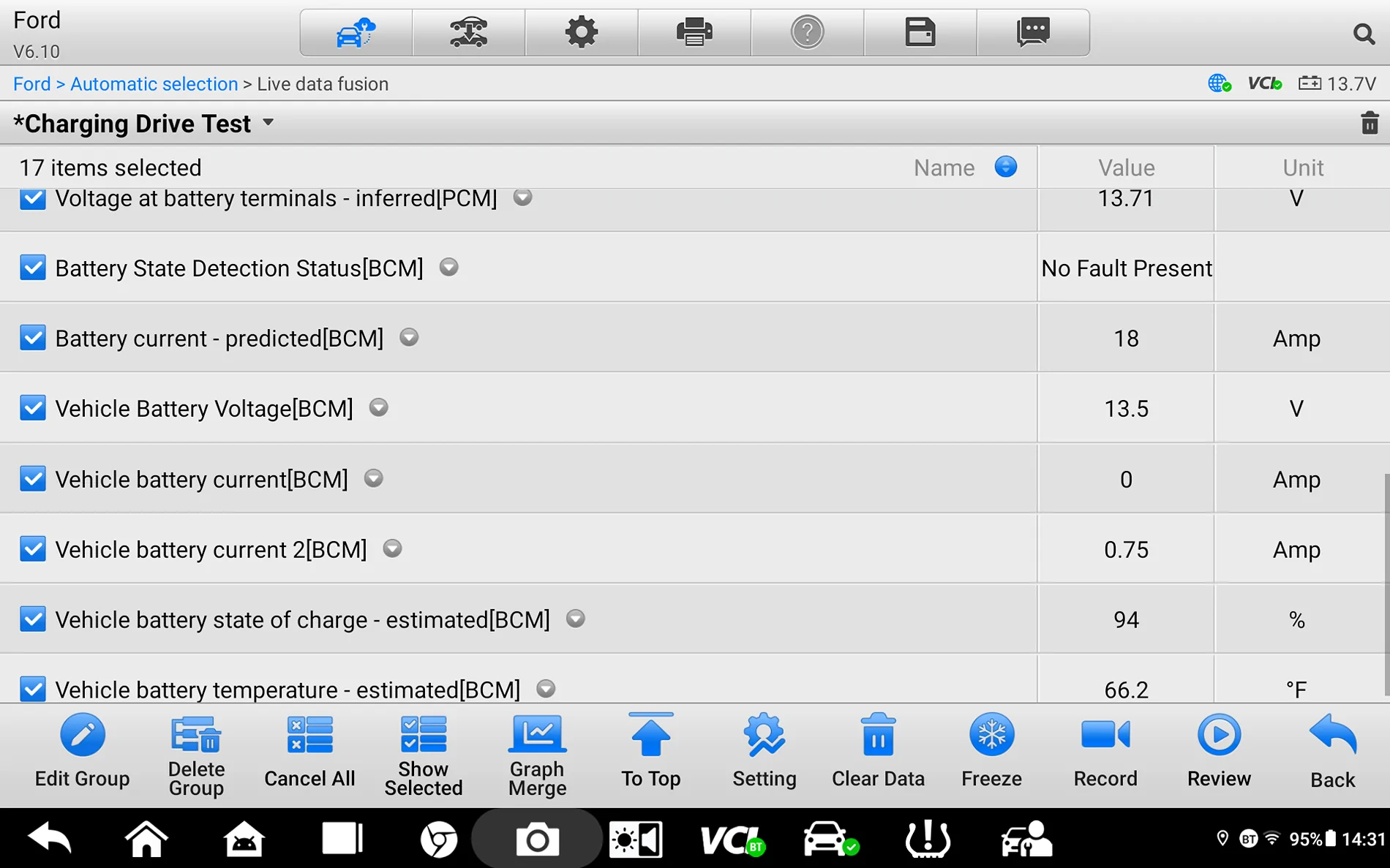Uncheck Vehicle Battery Voltage[BCM]
This screenshot has height=868, width=1390.
(32, 407)
